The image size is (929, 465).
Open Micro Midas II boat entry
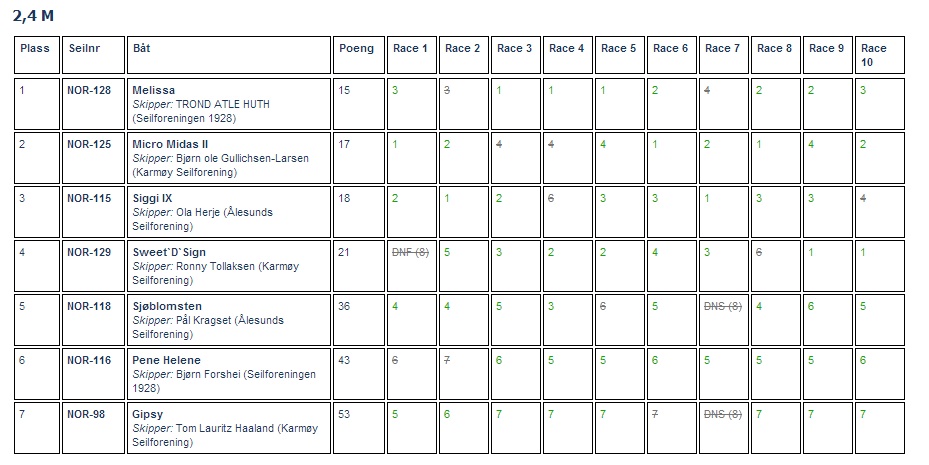pos(170,144)
